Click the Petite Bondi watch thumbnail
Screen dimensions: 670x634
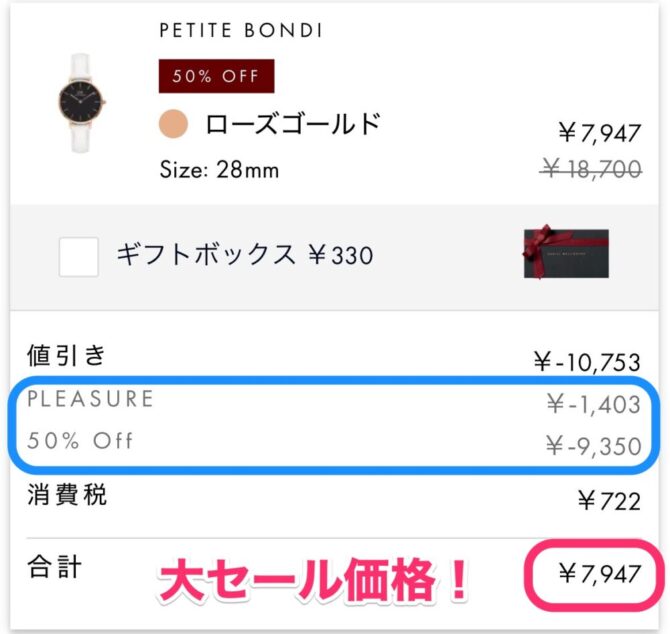pyautogui.click(x=81, y=101)
